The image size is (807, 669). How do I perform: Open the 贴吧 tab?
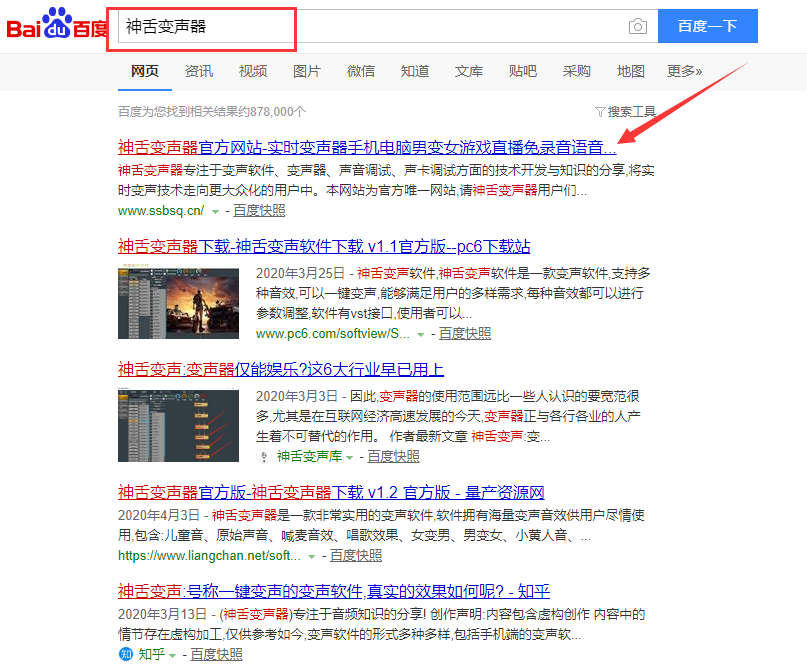(x=523, y=71)
